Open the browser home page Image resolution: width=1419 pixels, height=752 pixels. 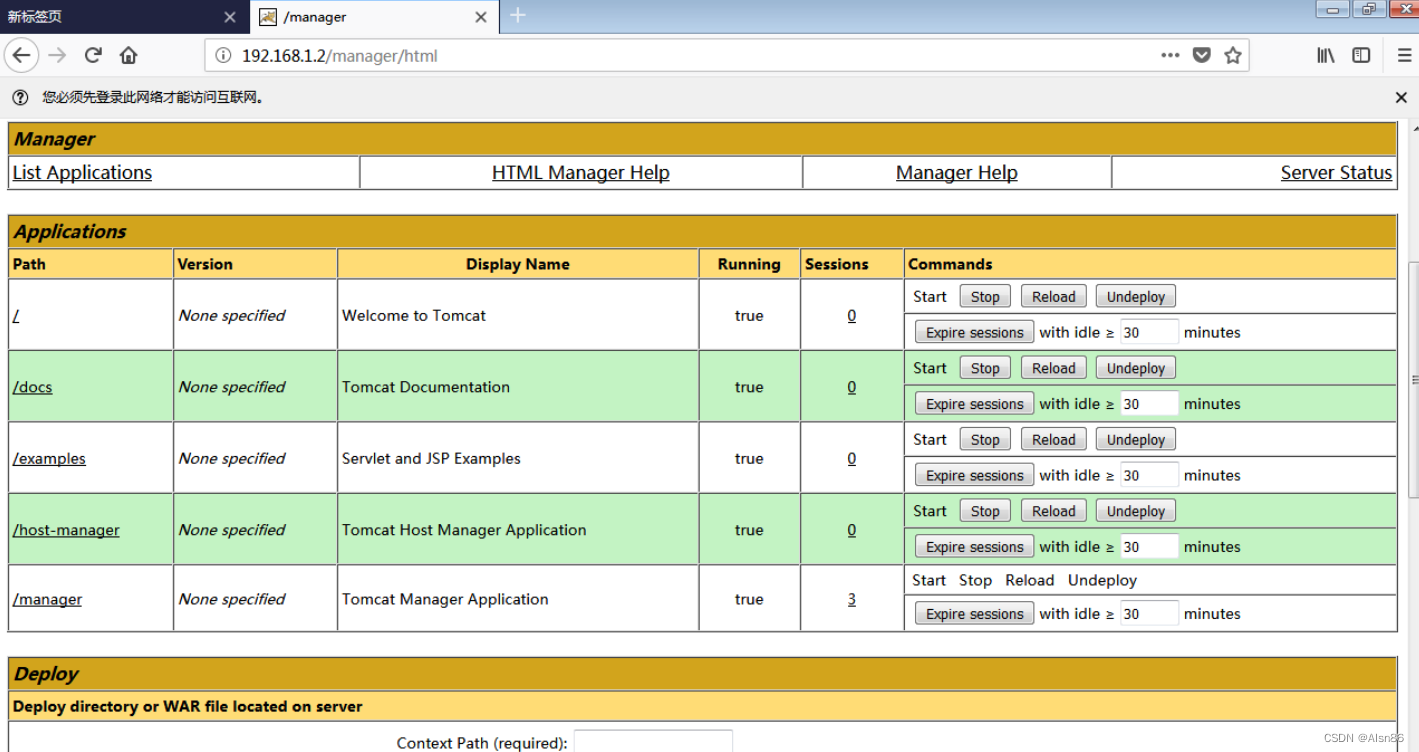[x=128, y=55]
